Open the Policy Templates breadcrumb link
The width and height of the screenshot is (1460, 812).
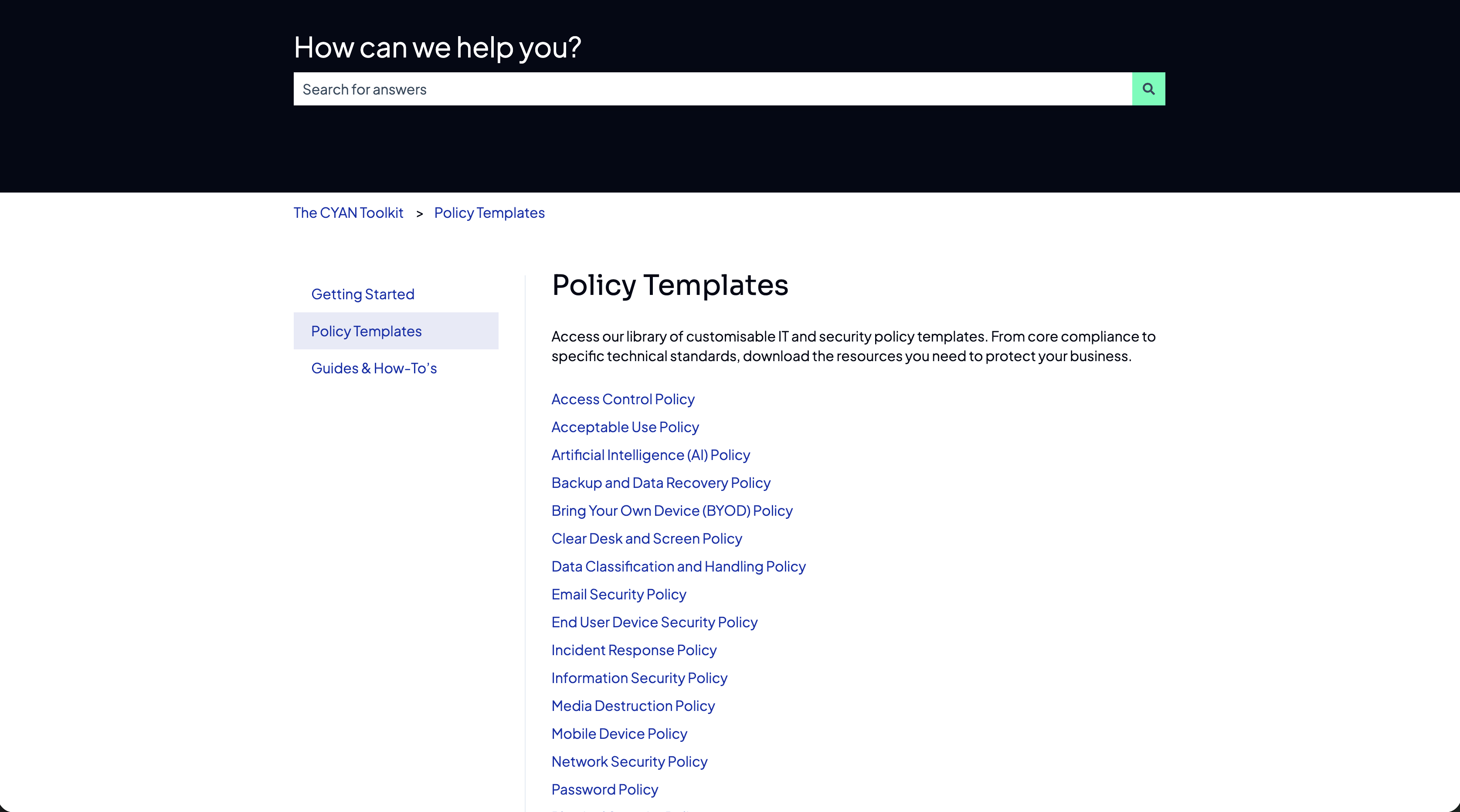tap(489, 213)
